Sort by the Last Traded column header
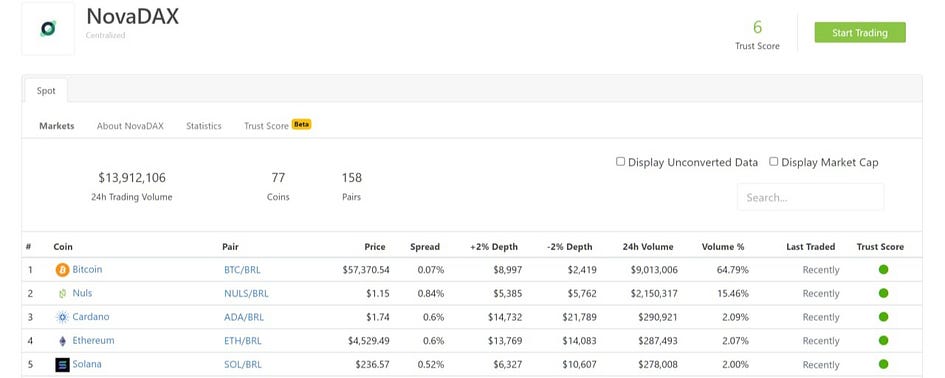 click(x=811, y=247)
